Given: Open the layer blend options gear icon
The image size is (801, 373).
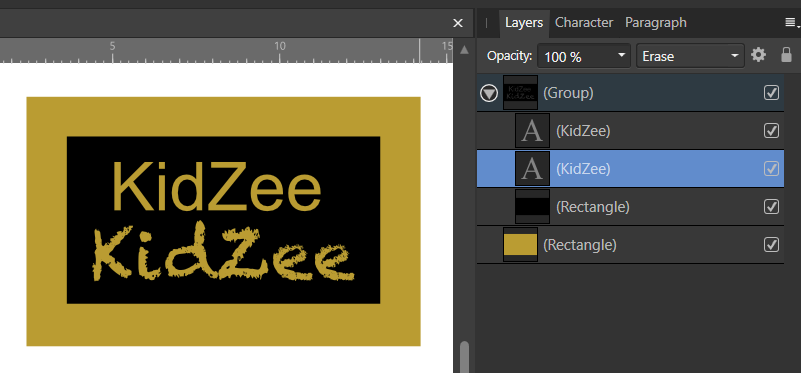Looking at the screenshot, I should click(x=758, y=55).
